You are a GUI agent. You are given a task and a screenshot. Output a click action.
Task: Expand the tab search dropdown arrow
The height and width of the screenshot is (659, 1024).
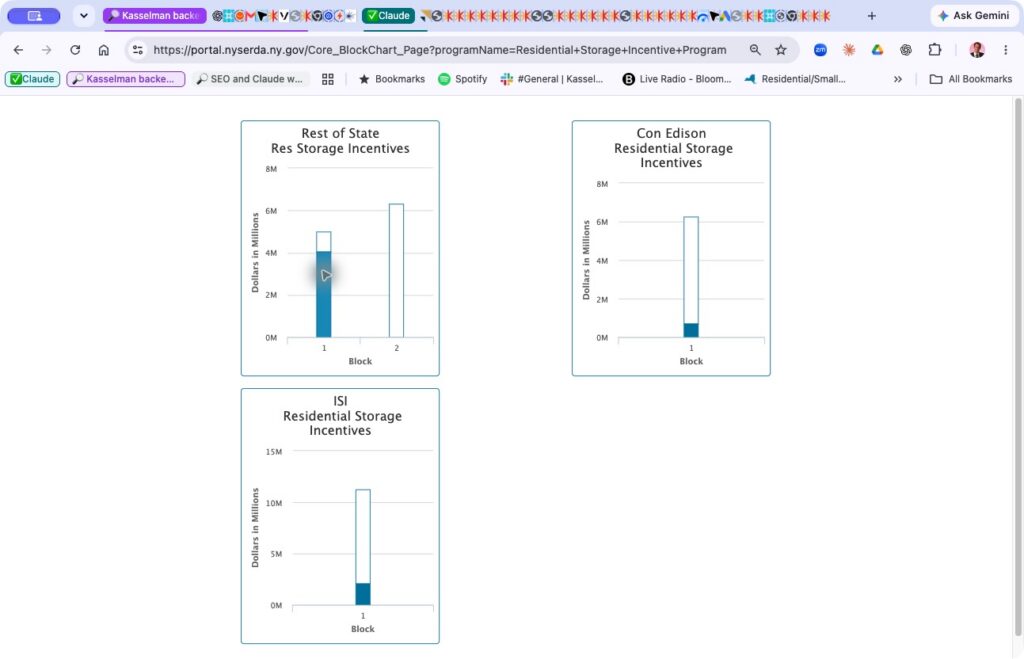point(84,16)
